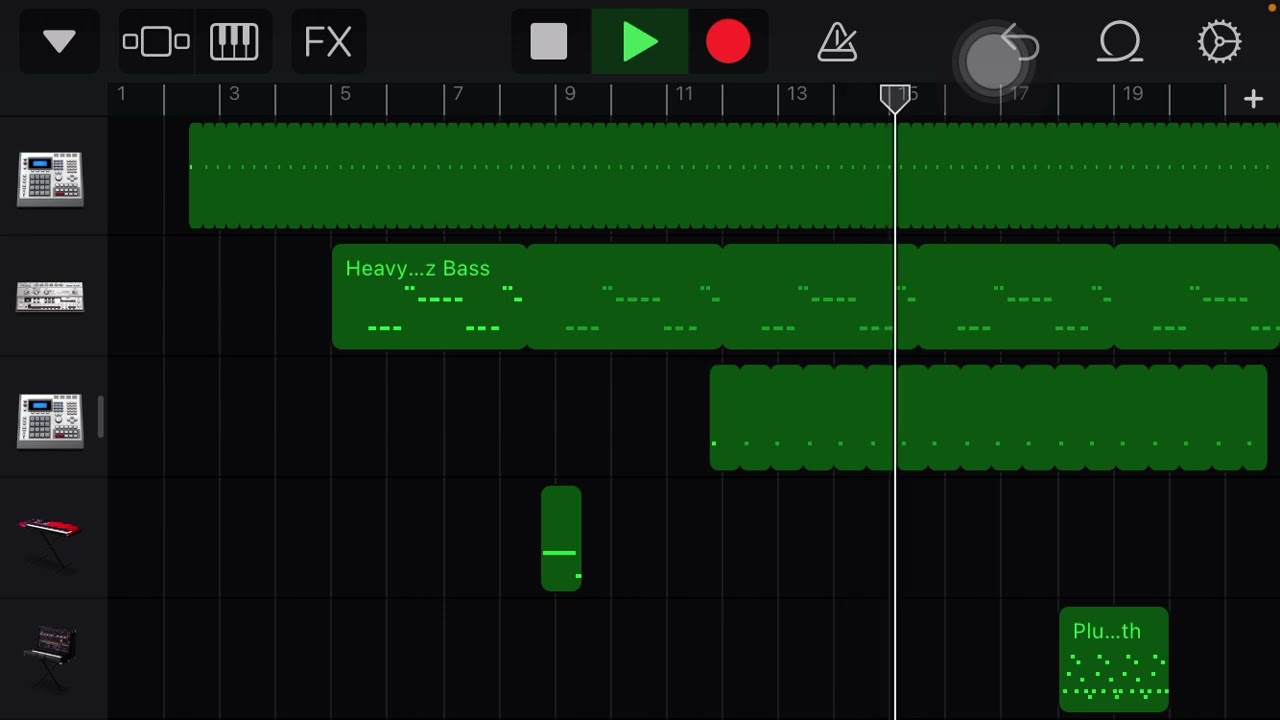Tap bar 13 on the ruler
Screen dimensions: 1280x720
pyautogui.click(x=796, y=94)
